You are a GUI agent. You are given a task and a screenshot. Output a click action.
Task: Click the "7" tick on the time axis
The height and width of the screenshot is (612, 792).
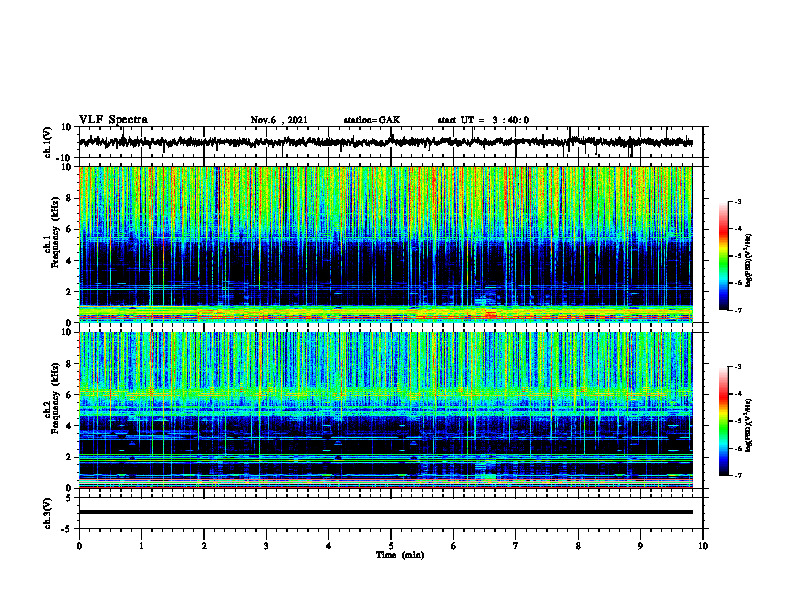pyautogui.click(x=516, y=546)
